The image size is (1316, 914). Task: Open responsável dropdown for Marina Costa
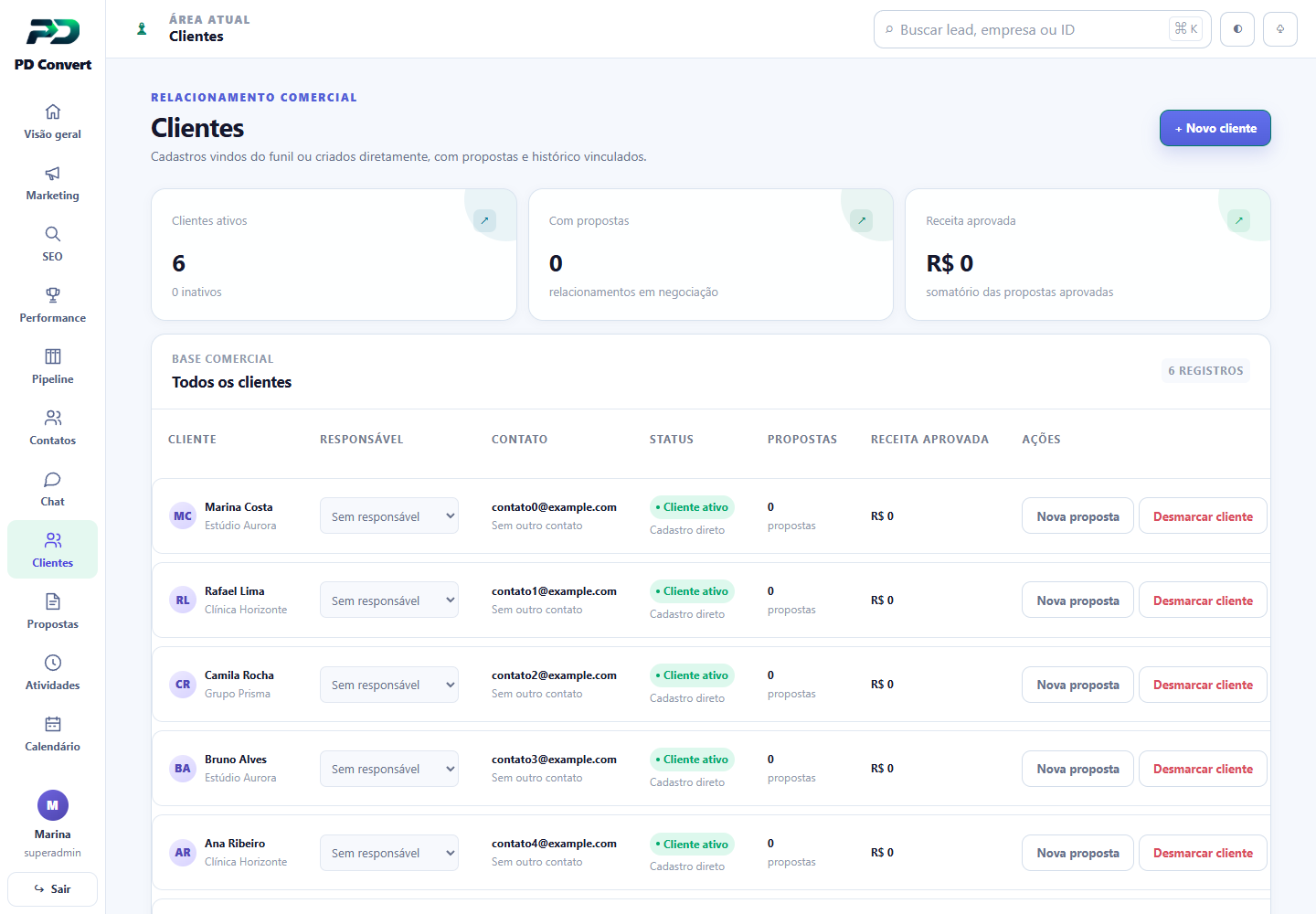[x=389, y=516]
